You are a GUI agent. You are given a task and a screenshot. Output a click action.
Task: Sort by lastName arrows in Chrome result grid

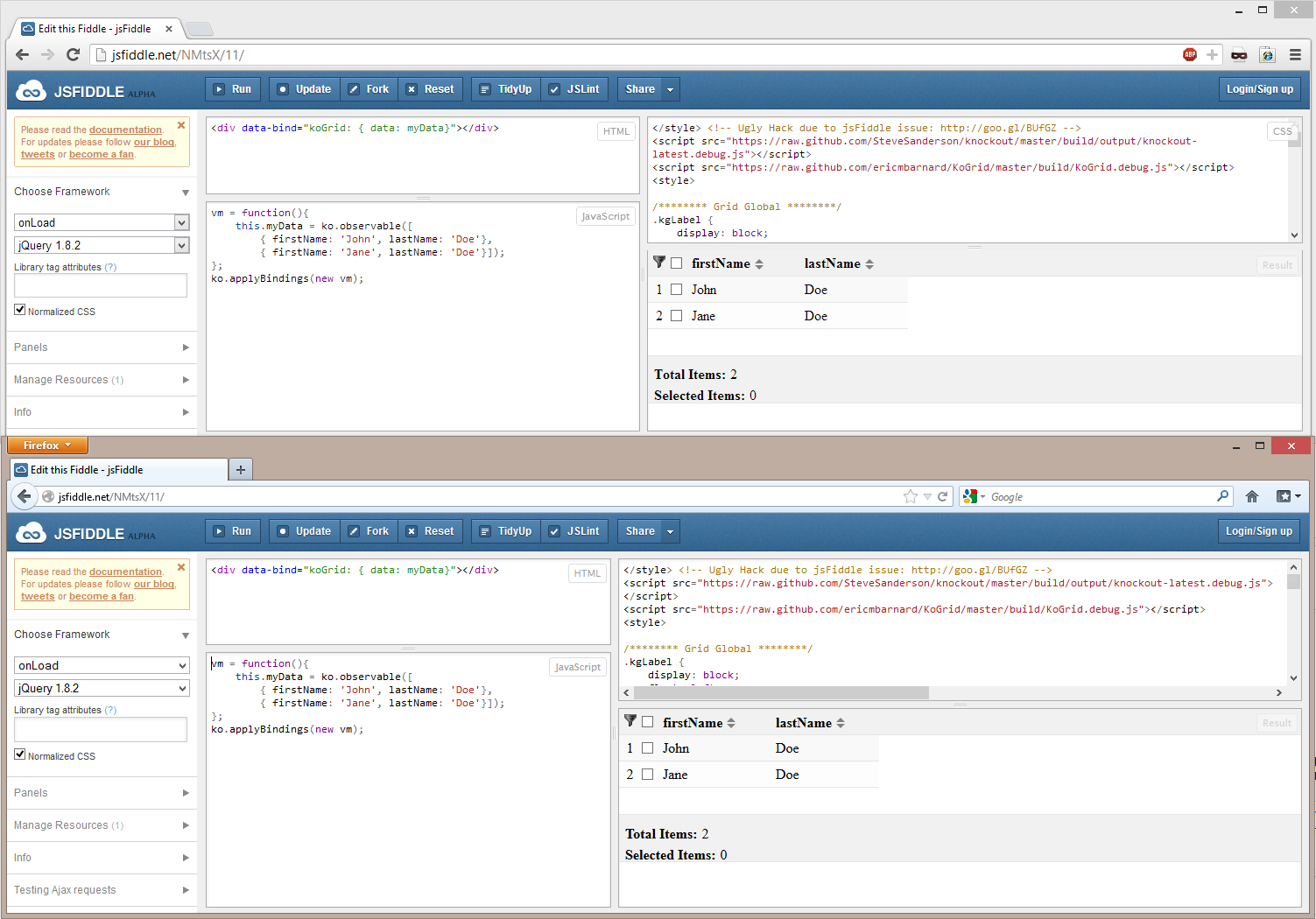[869, 263]
